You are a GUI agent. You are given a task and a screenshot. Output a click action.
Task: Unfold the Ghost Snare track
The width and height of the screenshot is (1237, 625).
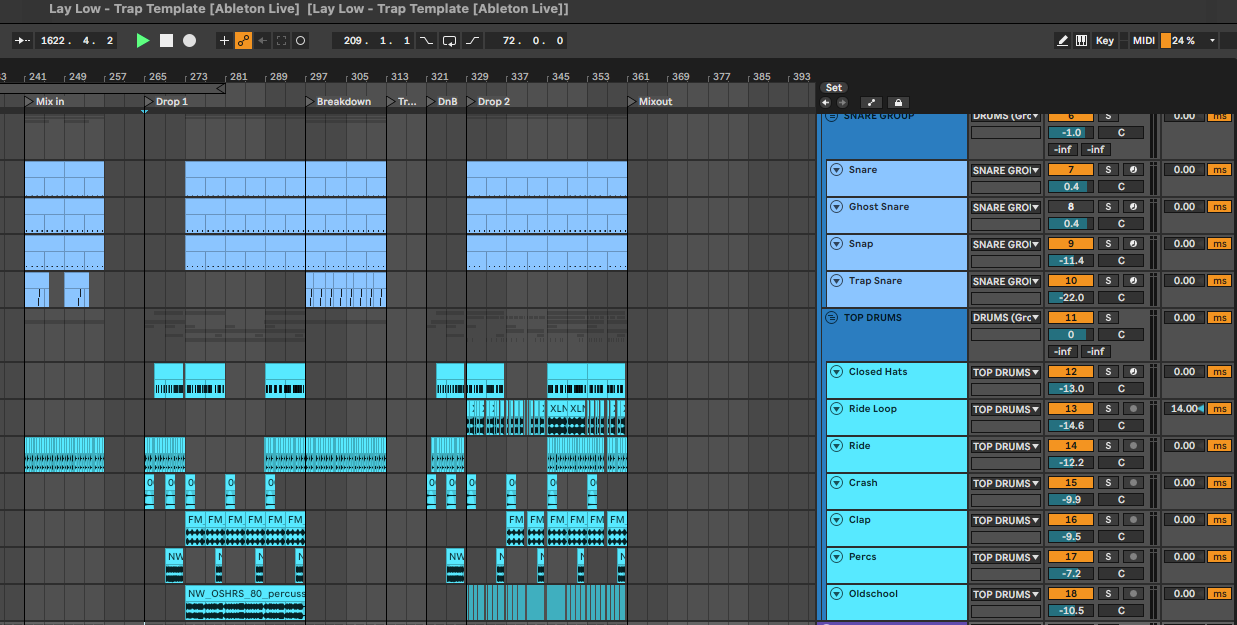click(836, 207)
